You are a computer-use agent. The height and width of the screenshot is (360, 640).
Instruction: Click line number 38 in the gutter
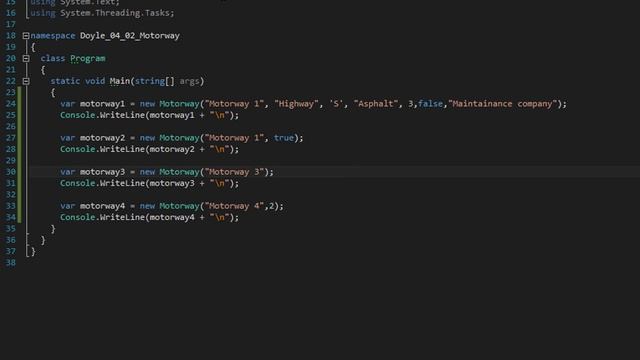point(11,263)
